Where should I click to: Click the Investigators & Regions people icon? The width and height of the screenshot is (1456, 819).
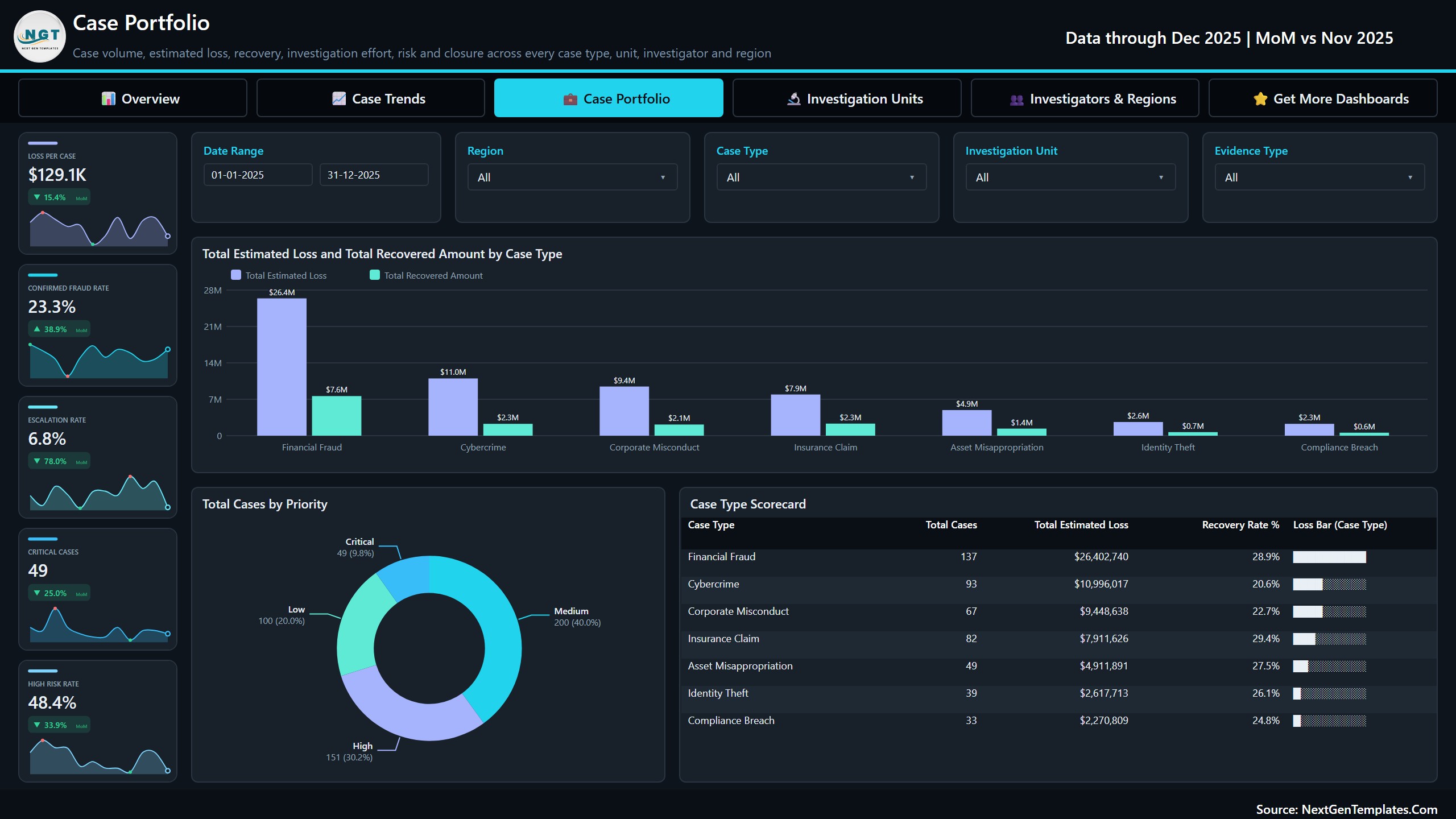click(x=1017, y=100)
